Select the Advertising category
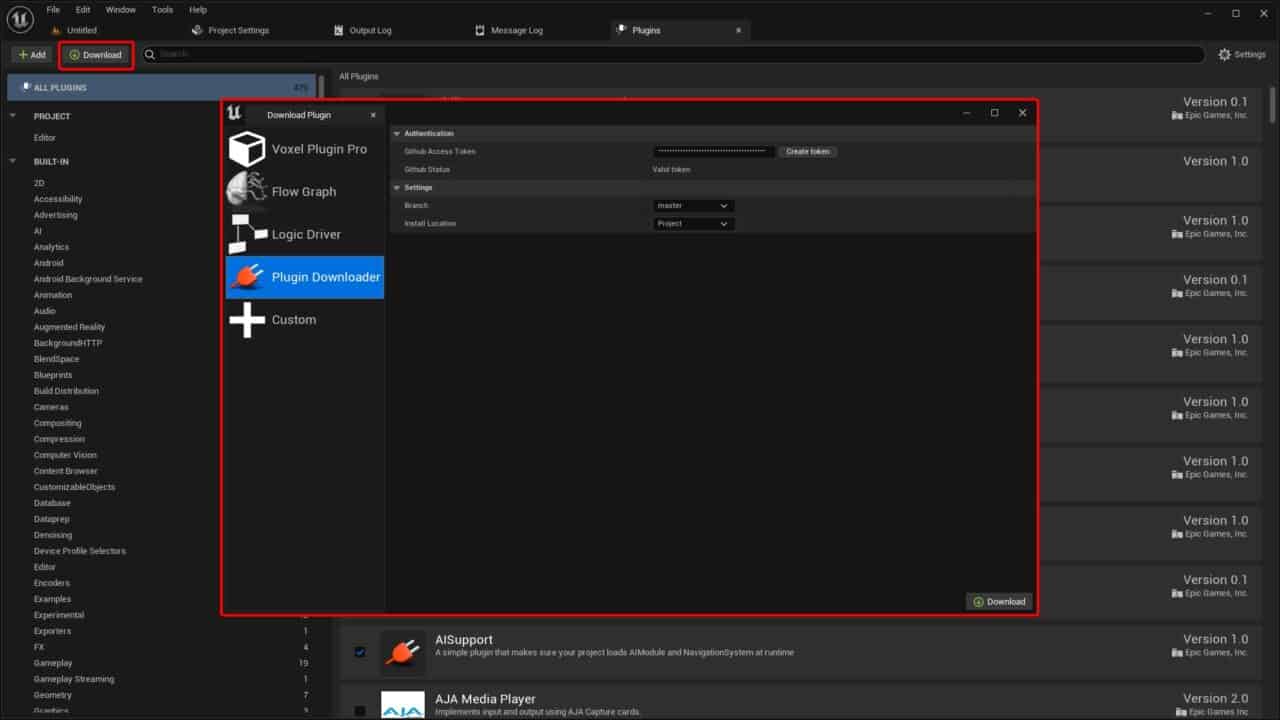 (x=55, y=215)
